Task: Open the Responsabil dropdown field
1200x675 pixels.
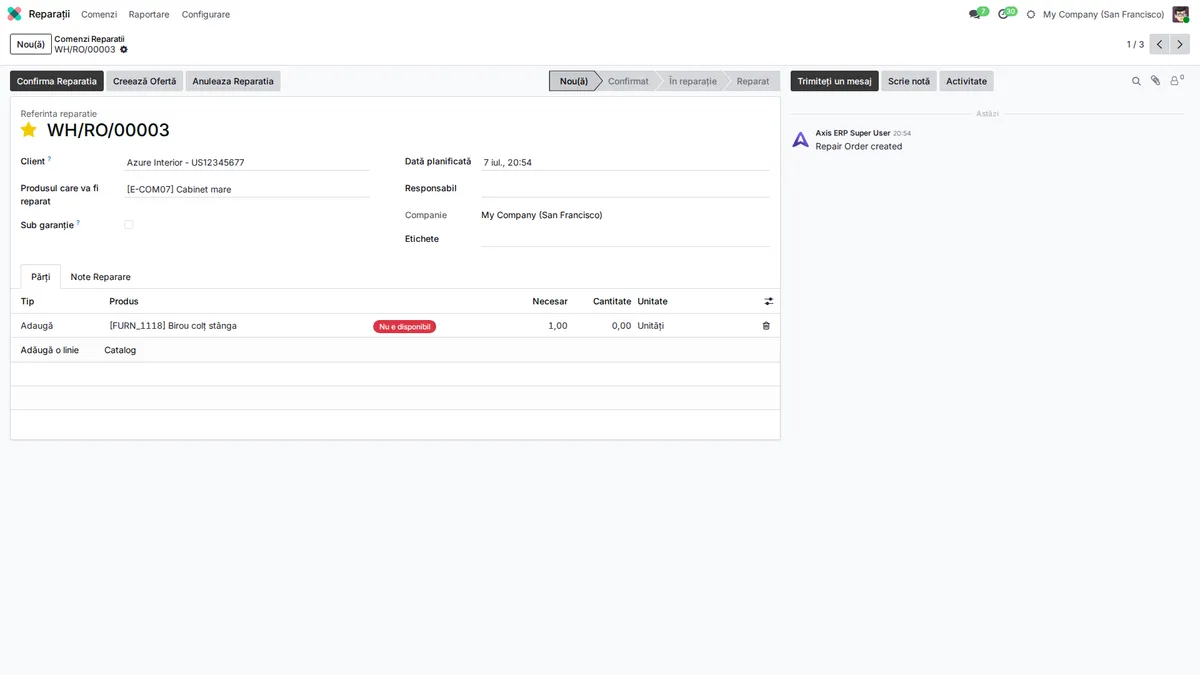Action: (625, 189)
